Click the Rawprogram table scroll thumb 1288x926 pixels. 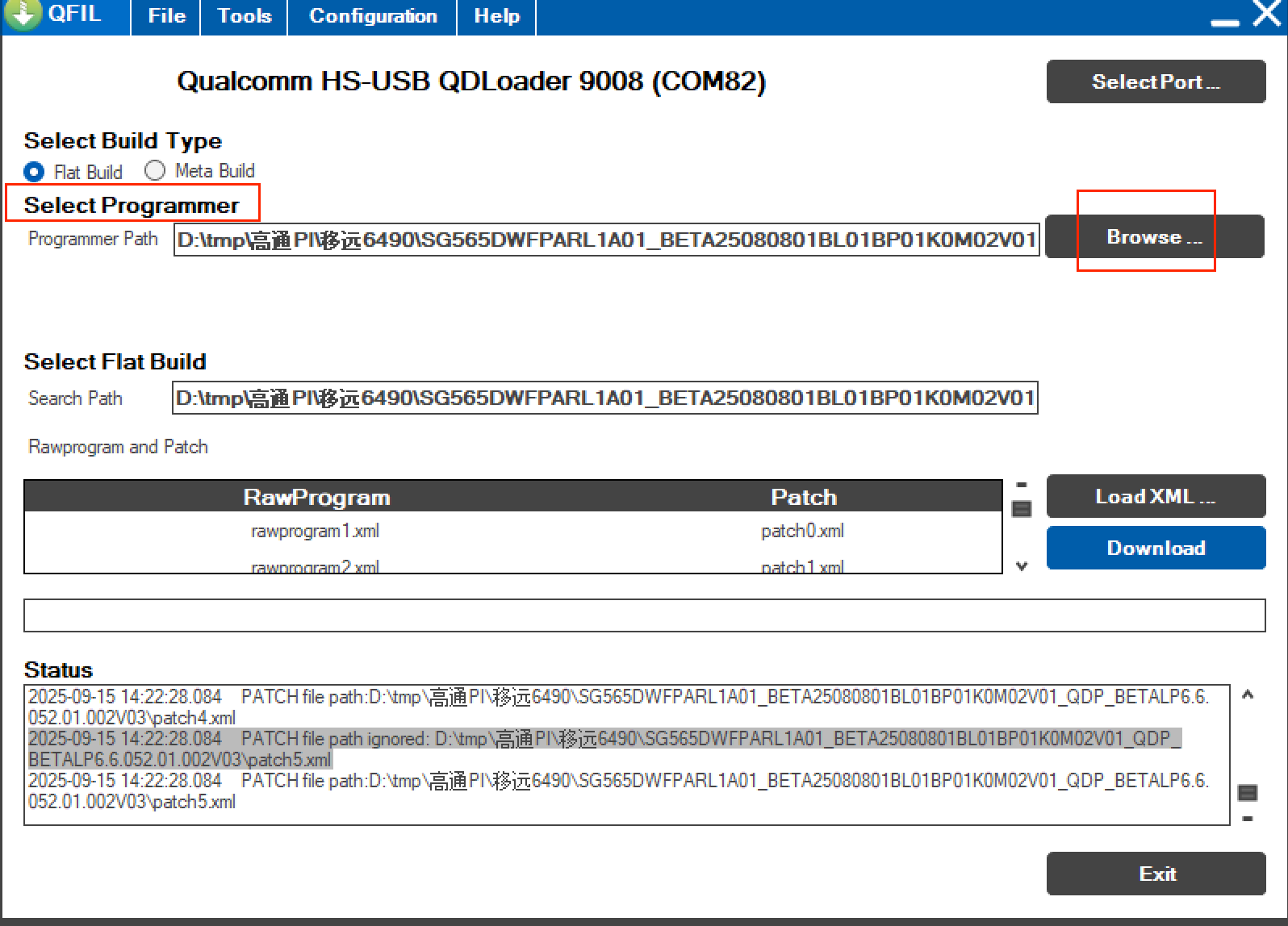pos(1022,509)
